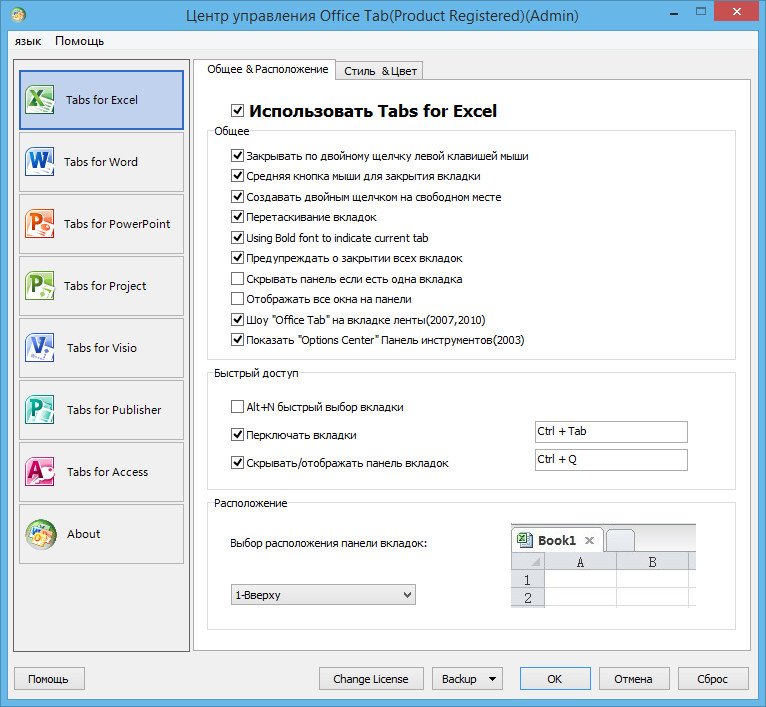This screenshot has width=766, height=707.
Task: Select the Tabs for Excel icon
Action: pos(40,100)
